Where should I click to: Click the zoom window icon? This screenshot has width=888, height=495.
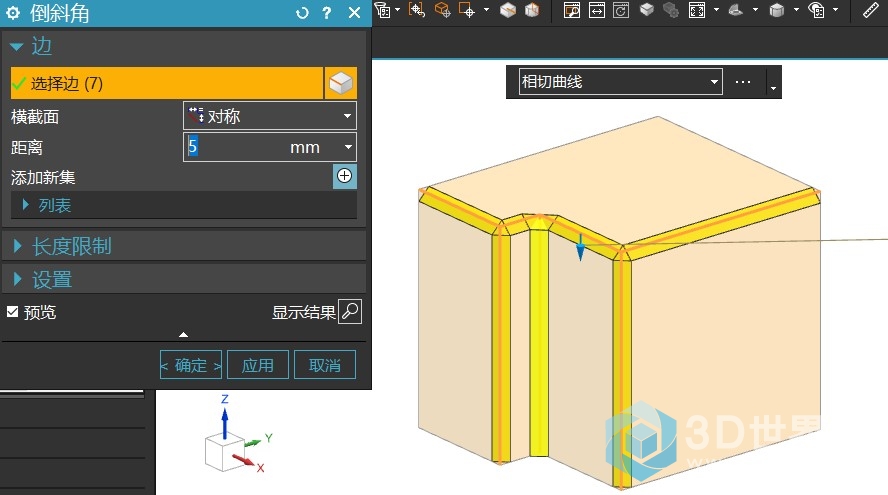572,10
